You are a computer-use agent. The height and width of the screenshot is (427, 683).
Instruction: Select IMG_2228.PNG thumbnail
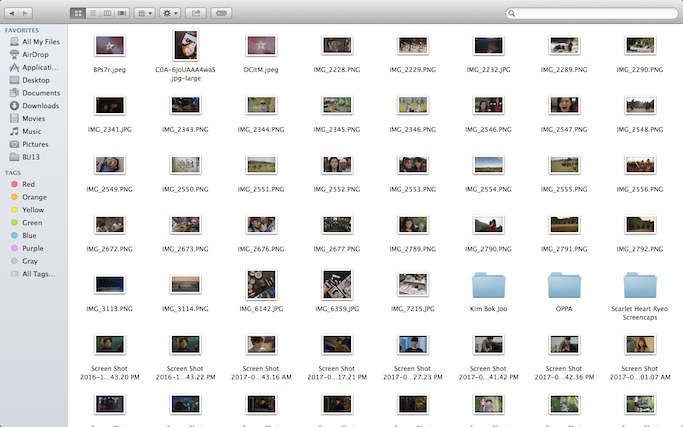tap(337, 45)
